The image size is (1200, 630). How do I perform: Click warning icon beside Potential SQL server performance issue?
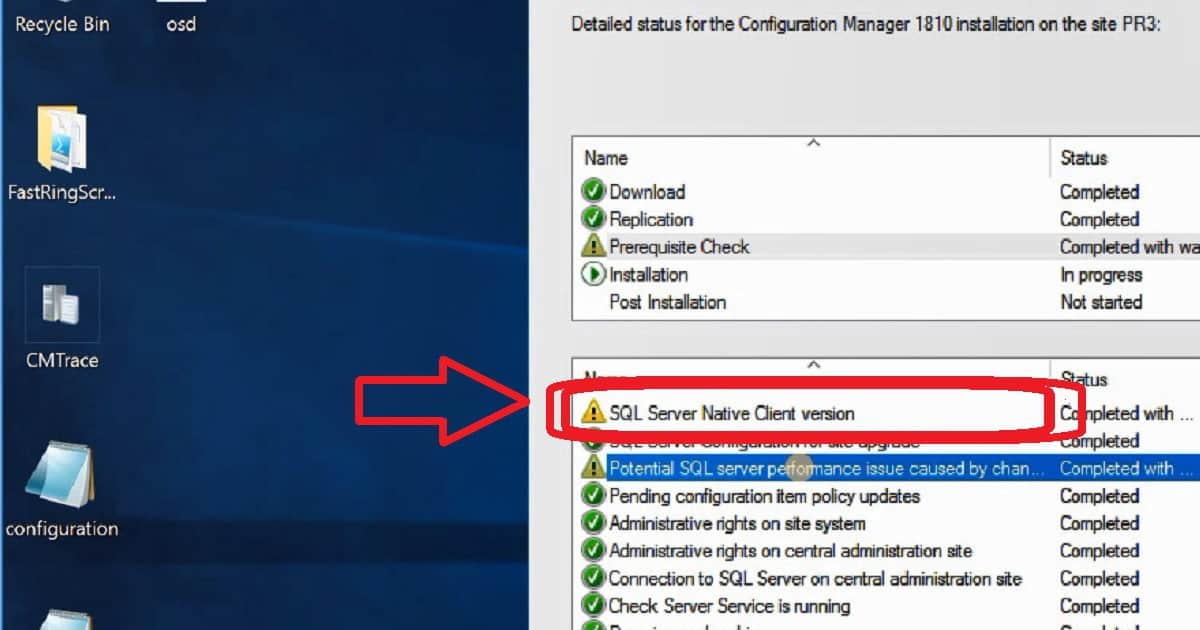[x=594, y=467]
